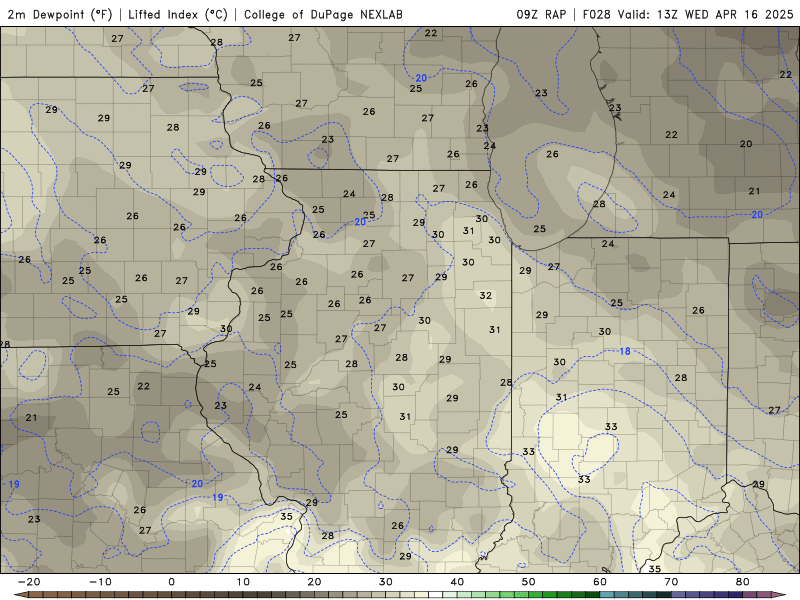
Task: Click the "10" label on the color scale
Action: pyautogui.click(x=243, y=582)
